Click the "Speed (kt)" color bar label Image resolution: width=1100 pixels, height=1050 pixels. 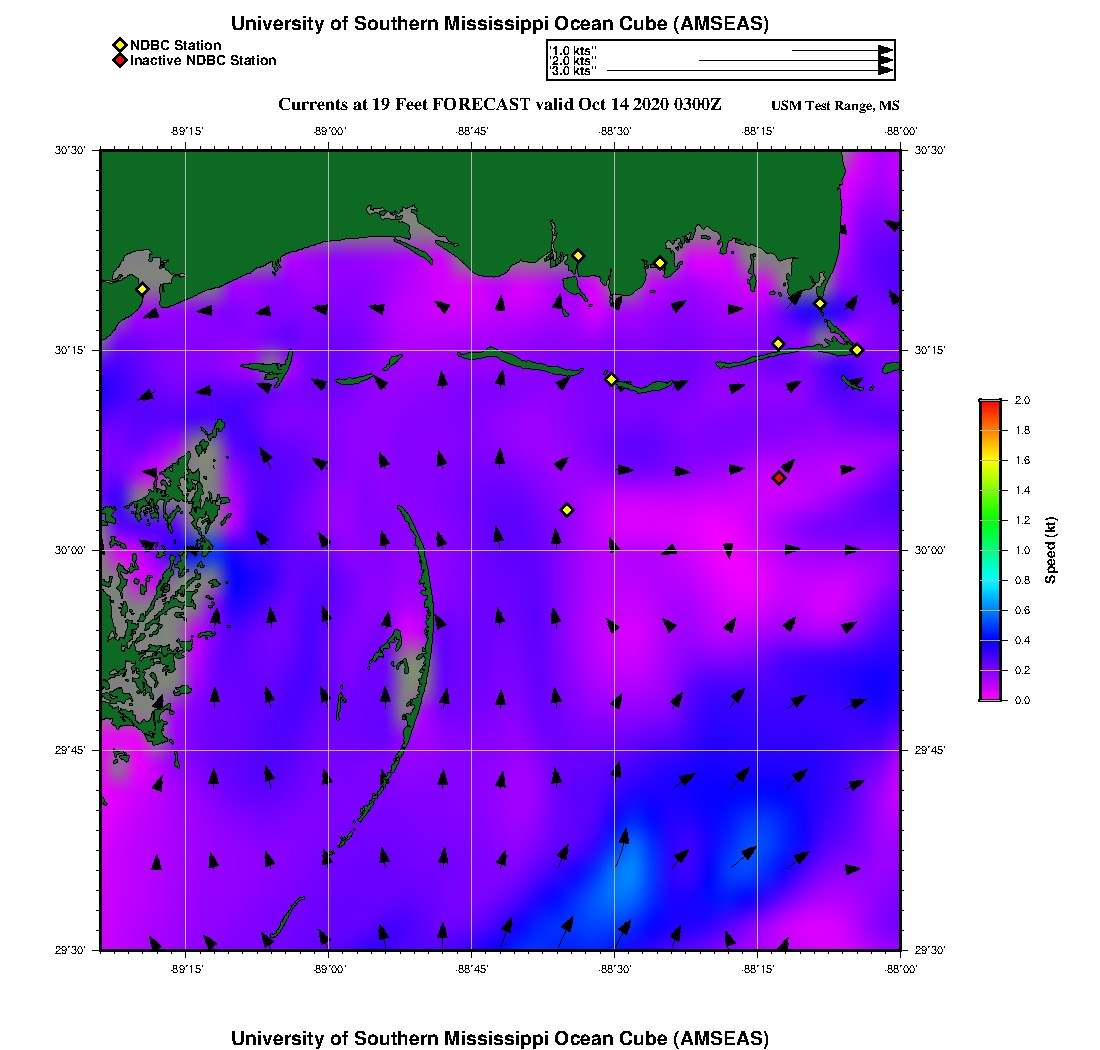(1051, 550)
